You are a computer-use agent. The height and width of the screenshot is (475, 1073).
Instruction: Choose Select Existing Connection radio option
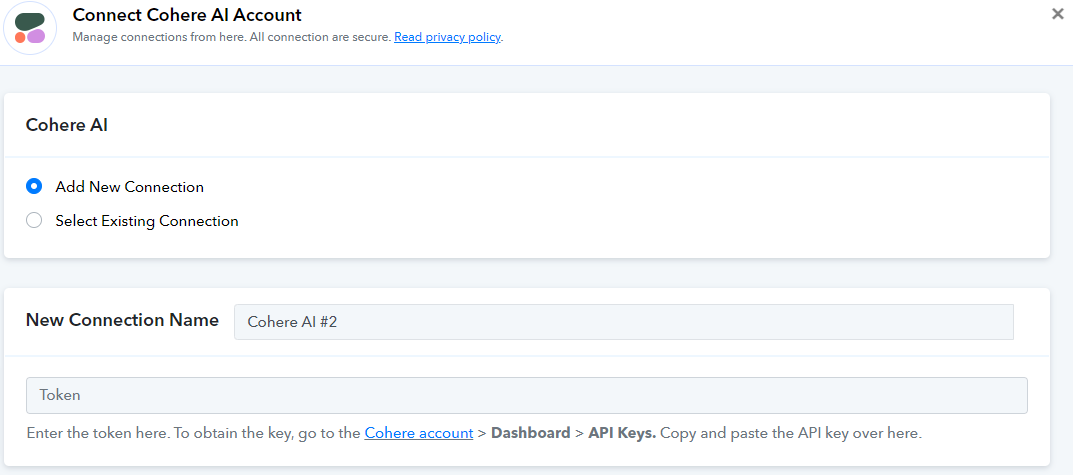click(34, 220)
